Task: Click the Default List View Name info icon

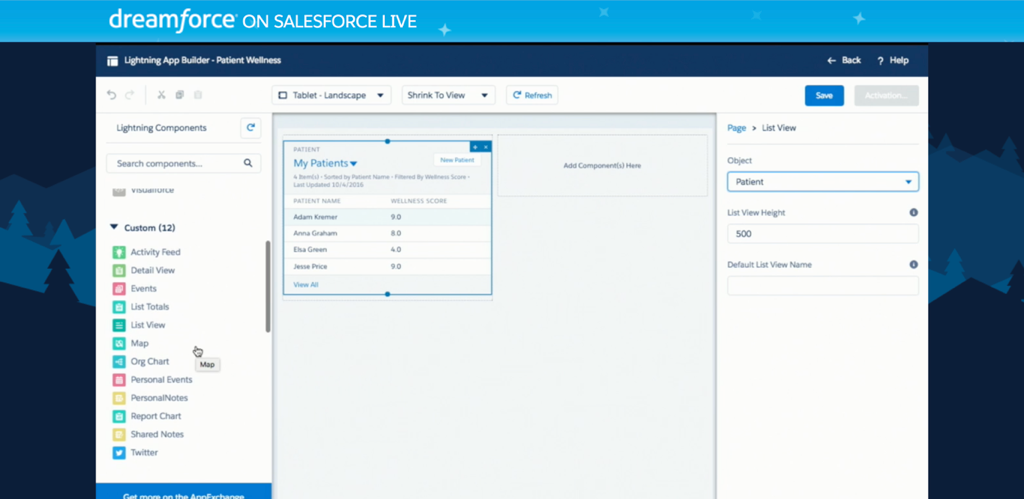Action: pyautogui.click(x=914, y=265)
